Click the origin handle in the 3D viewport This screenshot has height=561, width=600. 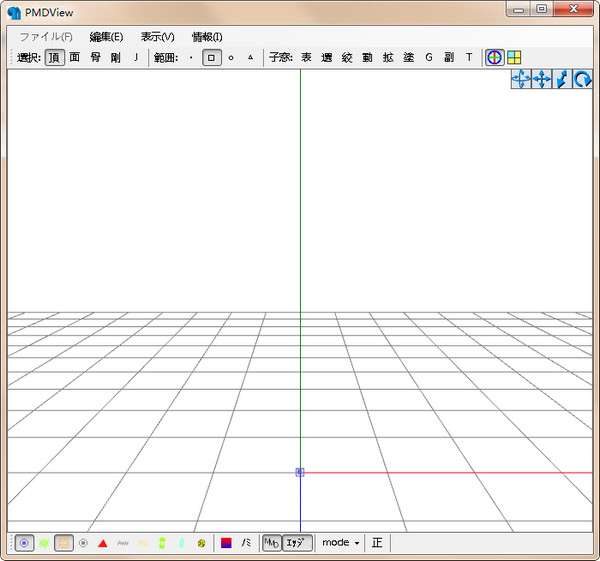pos(300,472)
